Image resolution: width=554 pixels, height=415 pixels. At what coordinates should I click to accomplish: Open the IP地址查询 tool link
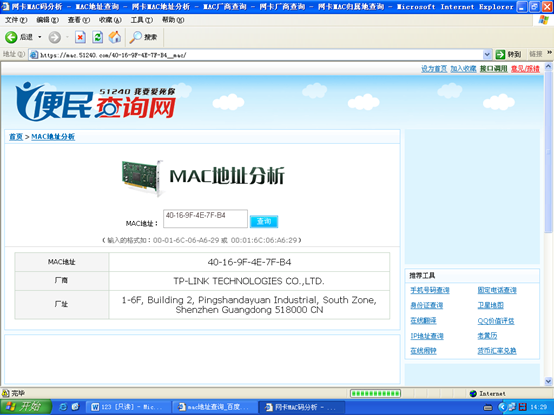tap(427, 336)
